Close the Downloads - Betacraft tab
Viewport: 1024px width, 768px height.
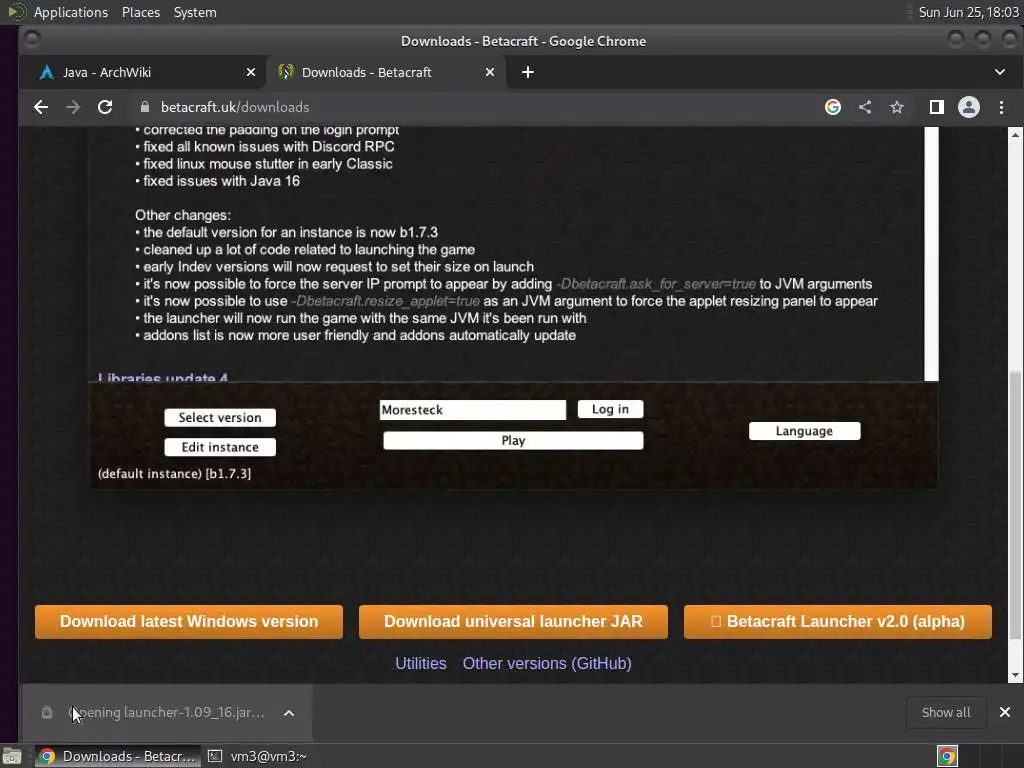(x=490, y=72)
